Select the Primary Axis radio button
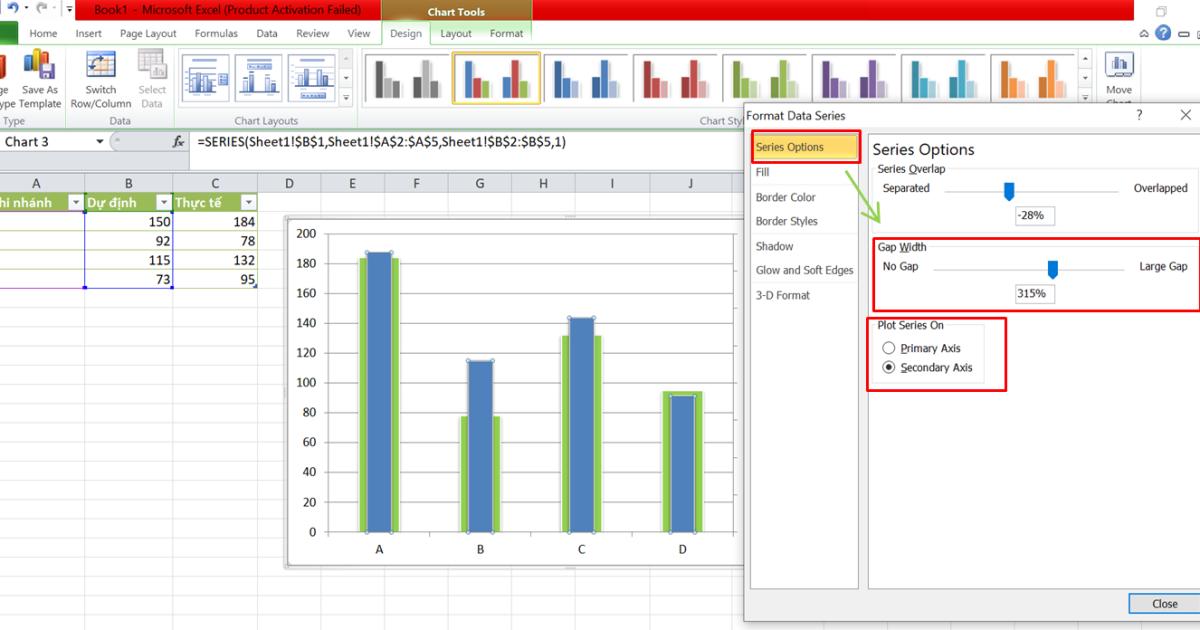Screen dimensions: 1200x630 pos(889,349)
